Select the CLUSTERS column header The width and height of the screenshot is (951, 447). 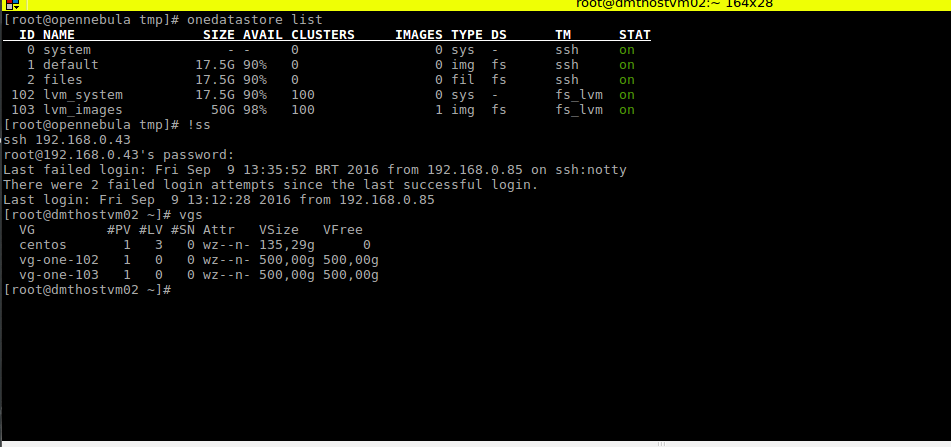[323, 35]
